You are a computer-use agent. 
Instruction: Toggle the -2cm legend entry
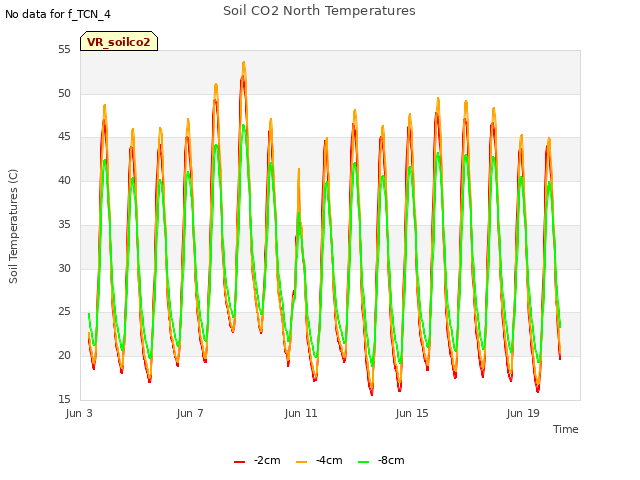coord(257,460)
